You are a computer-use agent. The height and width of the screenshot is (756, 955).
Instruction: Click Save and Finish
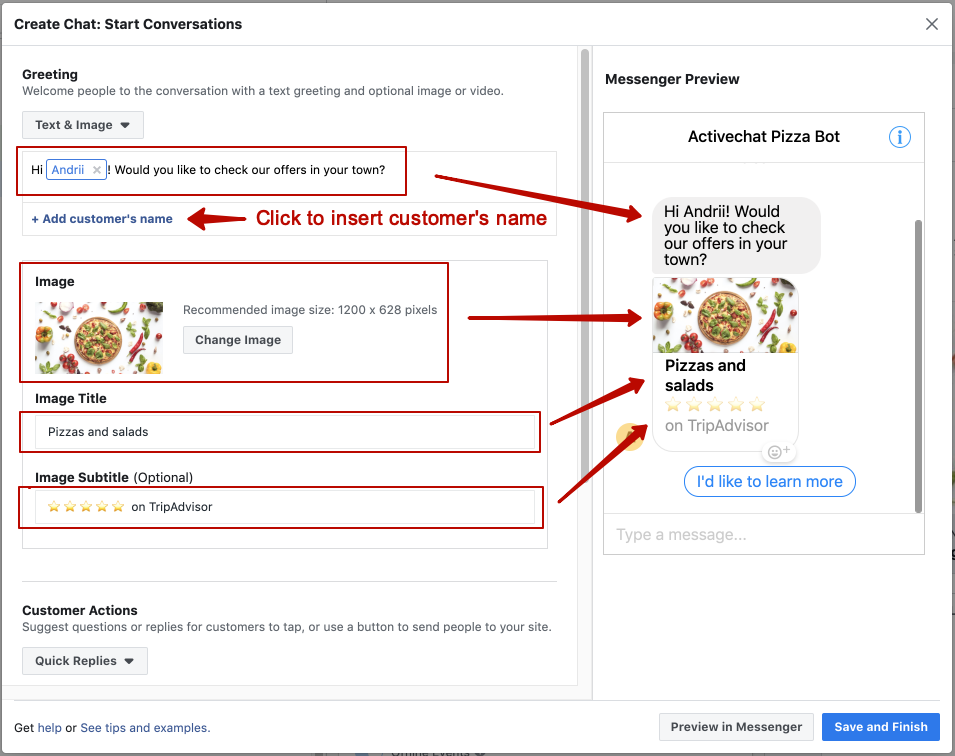point(881,727)
